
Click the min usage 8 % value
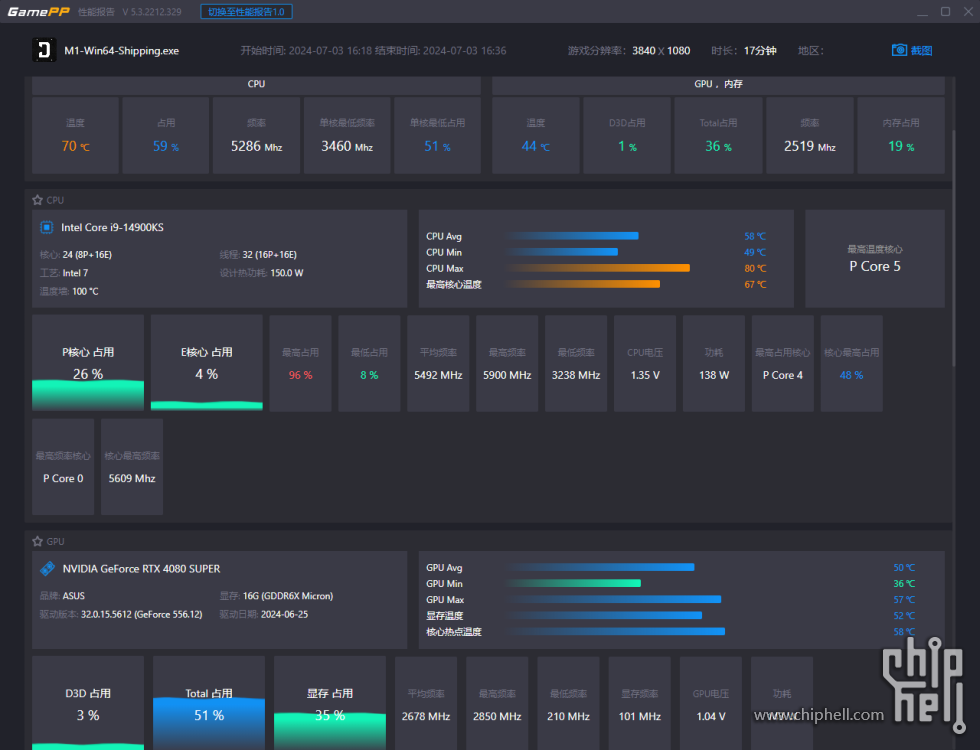coord(369,375)
